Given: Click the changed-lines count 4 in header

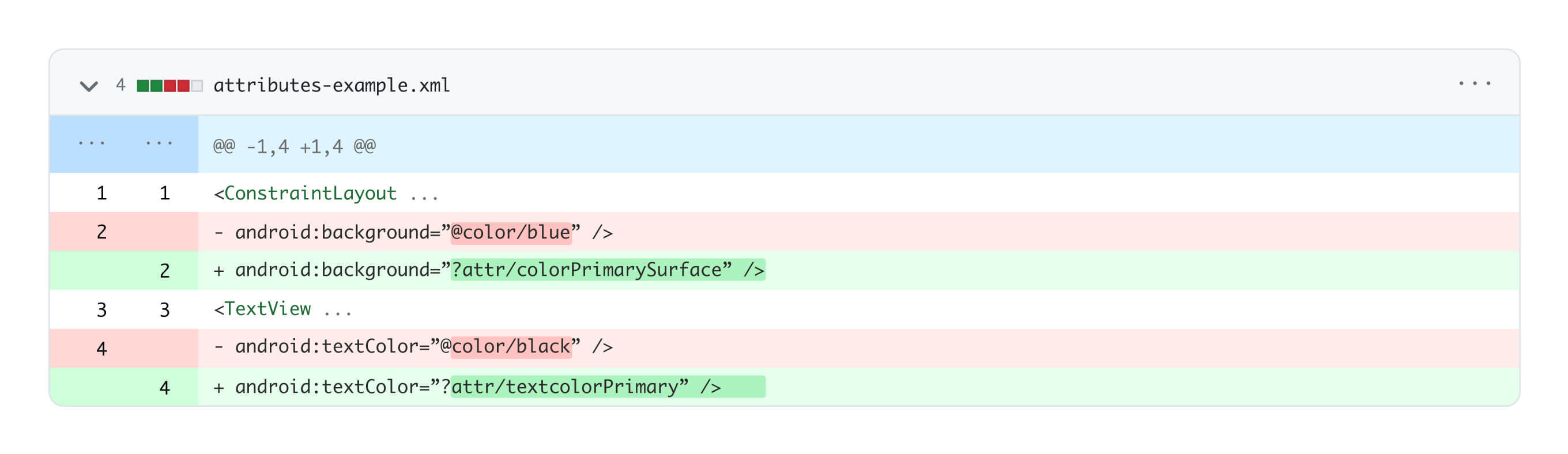Looking at the screenshot, I should (120, 85).
